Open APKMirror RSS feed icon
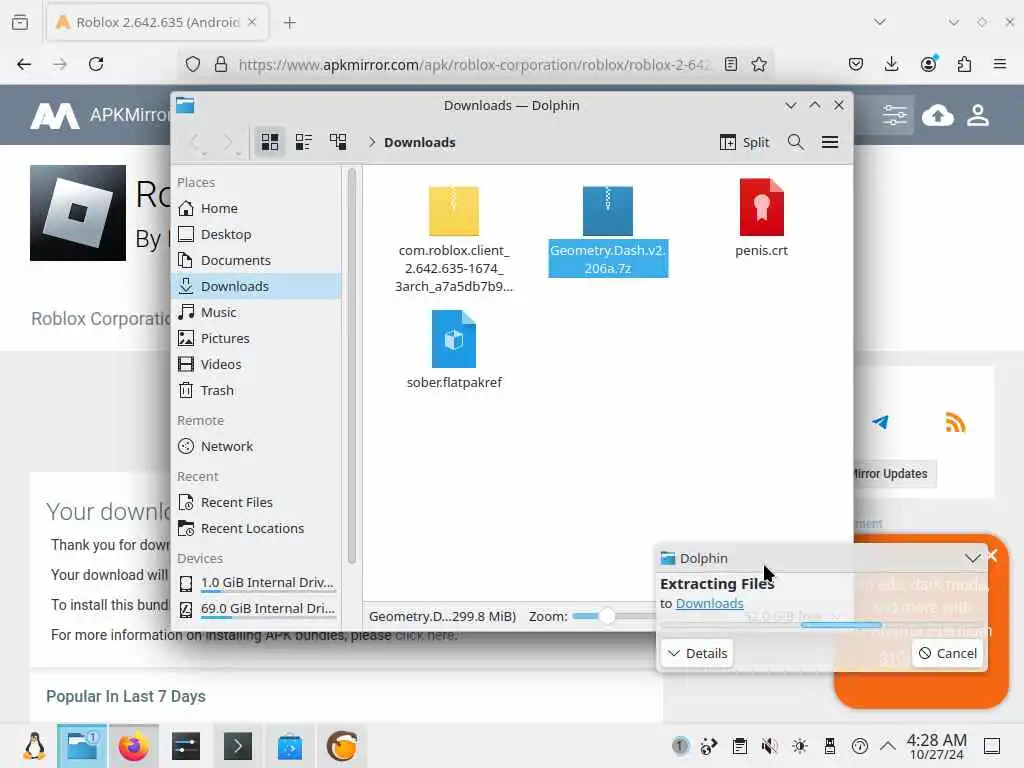This screenshot has width=1024, height=768. 955,423
